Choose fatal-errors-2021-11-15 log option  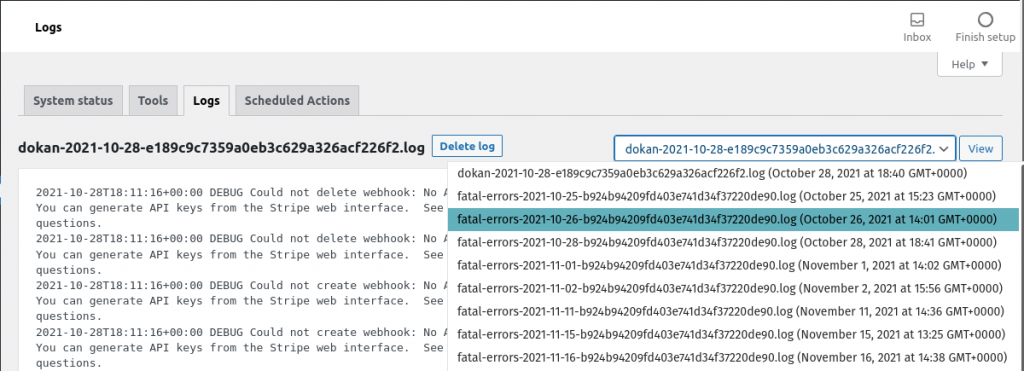coord(733,334)
